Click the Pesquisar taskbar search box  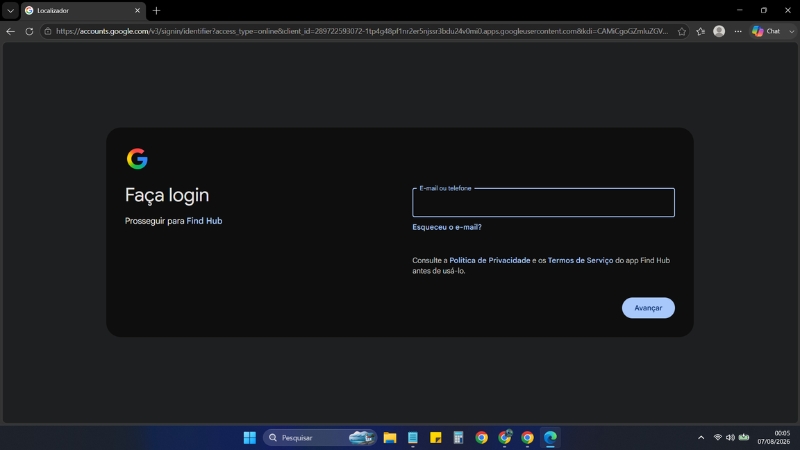click(320, 437)
